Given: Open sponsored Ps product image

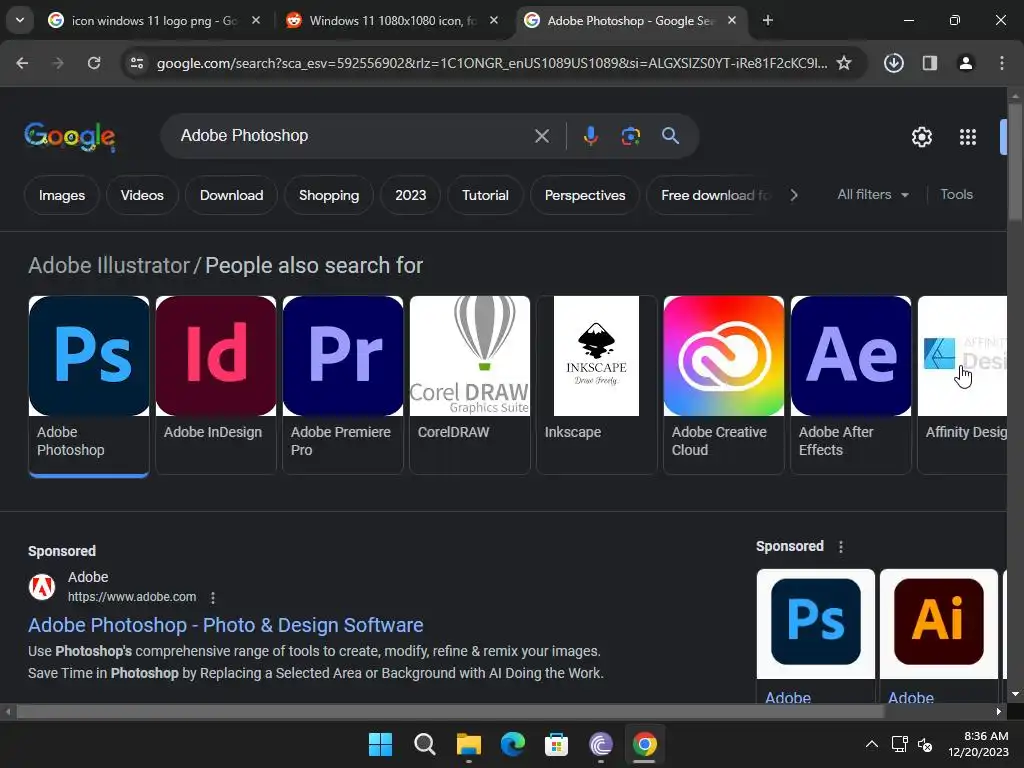Looking at the screenshot, I should click(816, 622).
